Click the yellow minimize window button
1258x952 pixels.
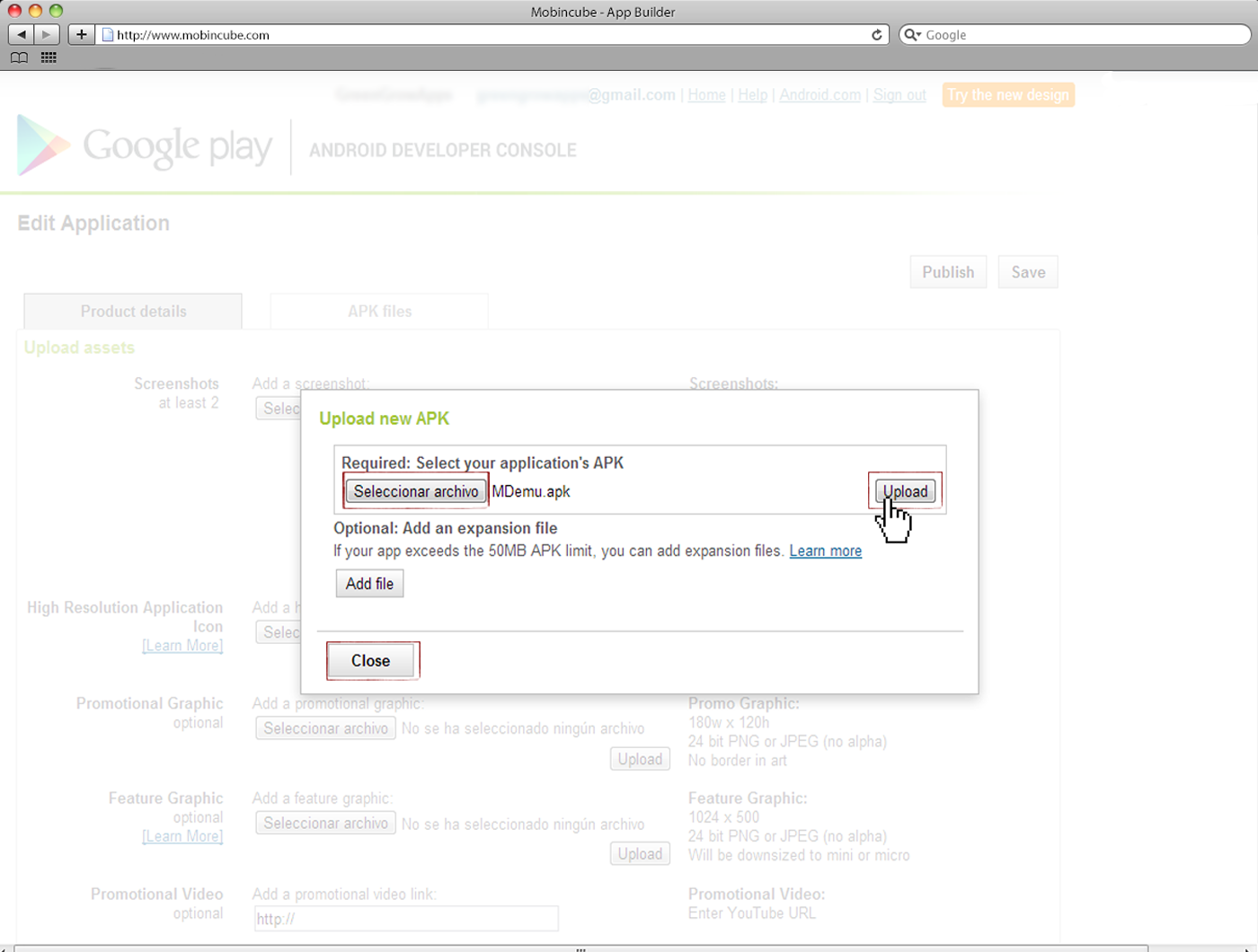coord(35,11)
